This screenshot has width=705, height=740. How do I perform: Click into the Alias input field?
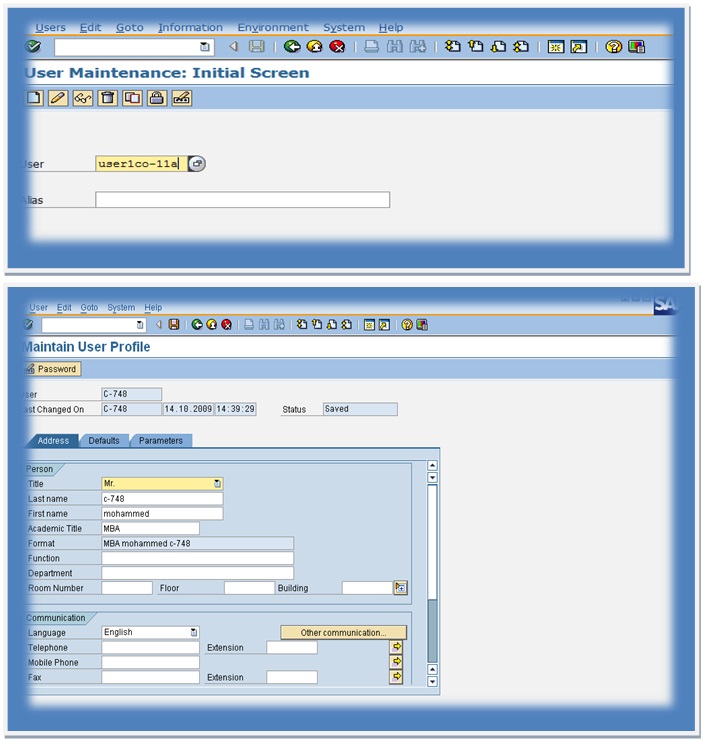click(x=242, y=200)
